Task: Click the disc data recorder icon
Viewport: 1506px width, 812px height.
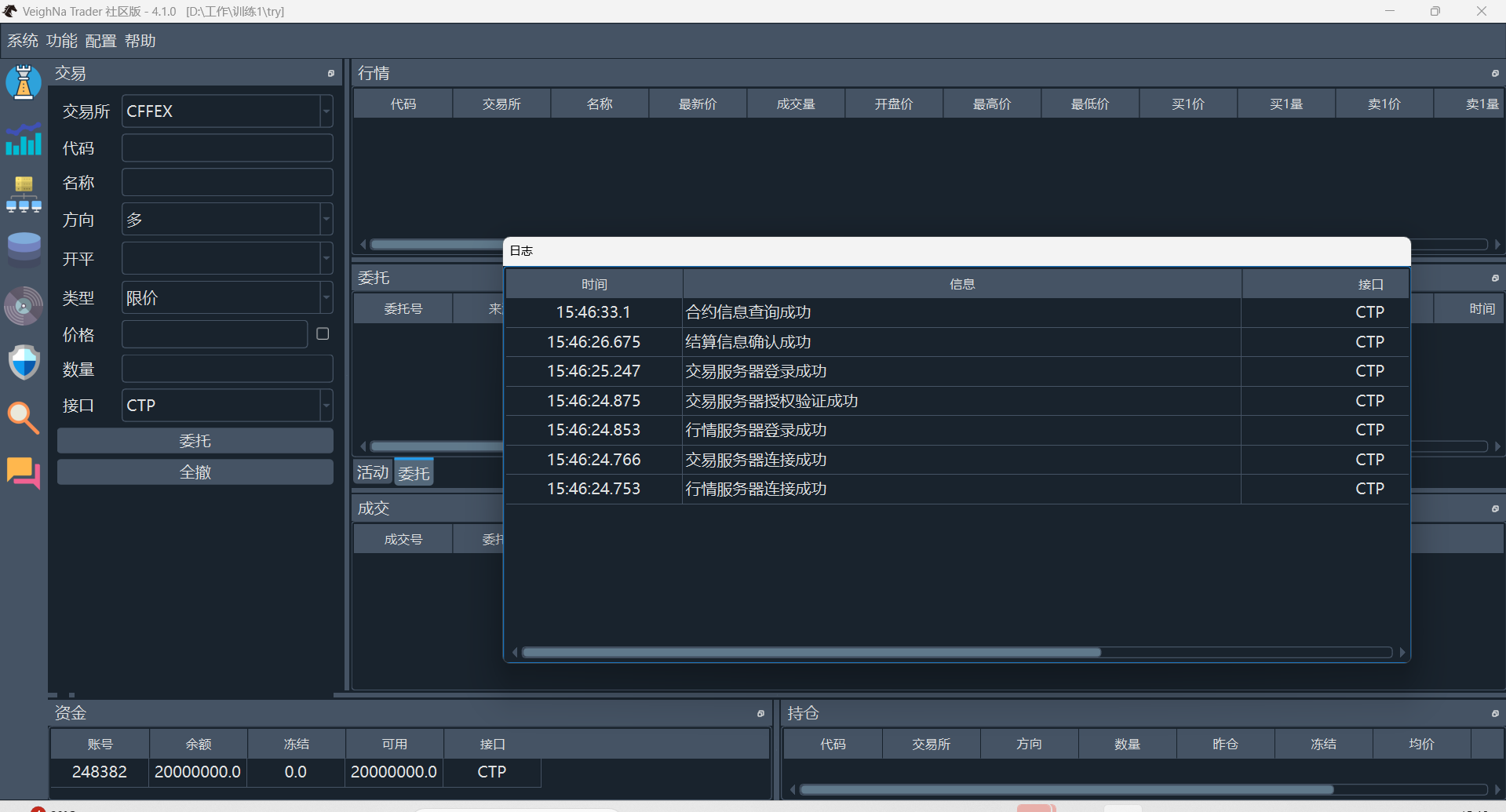Action: [x=24, y=306]
